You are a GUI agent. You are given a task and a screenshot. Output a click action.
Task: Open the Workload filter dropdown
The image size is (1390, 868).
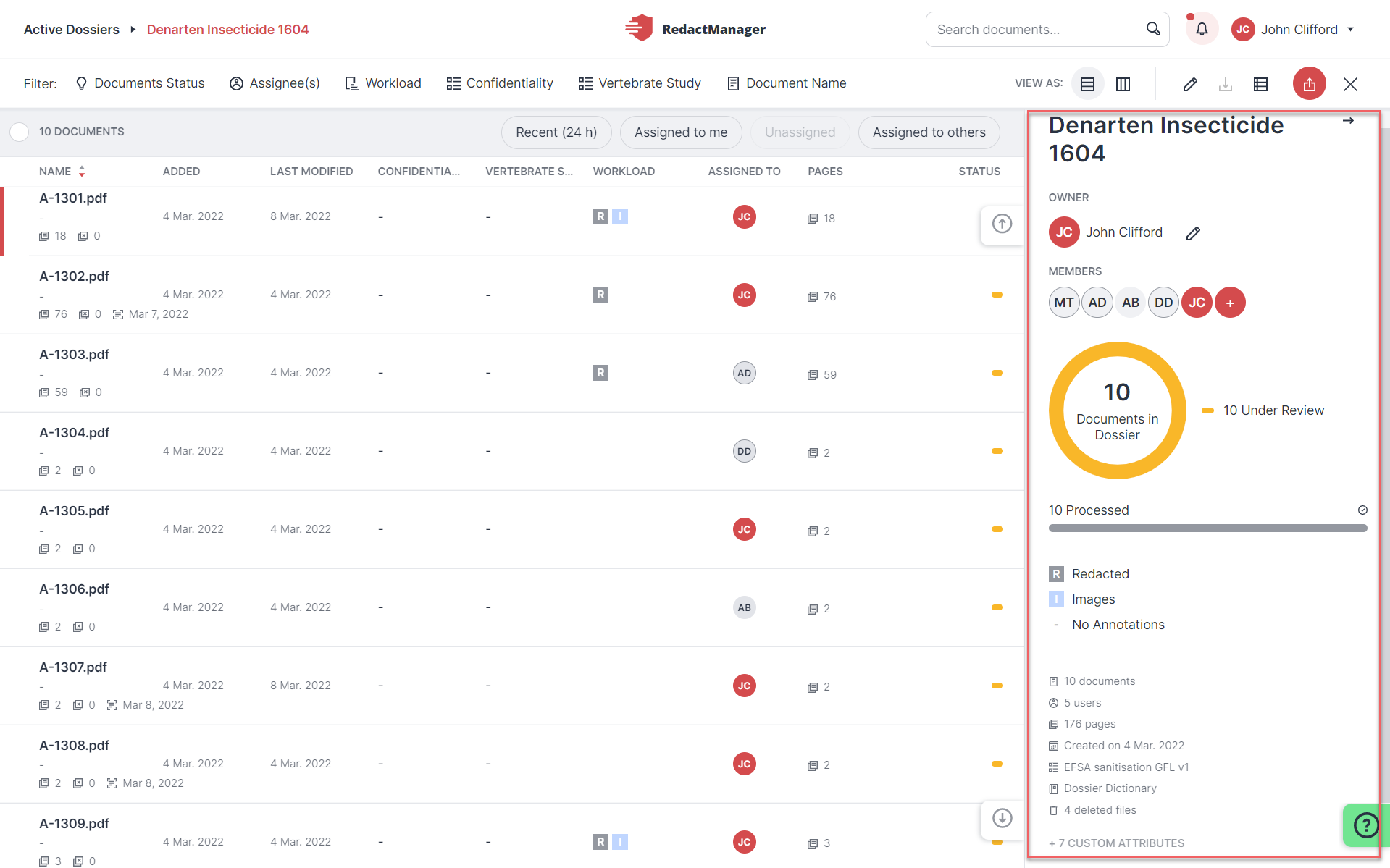(x=383, y=83)
